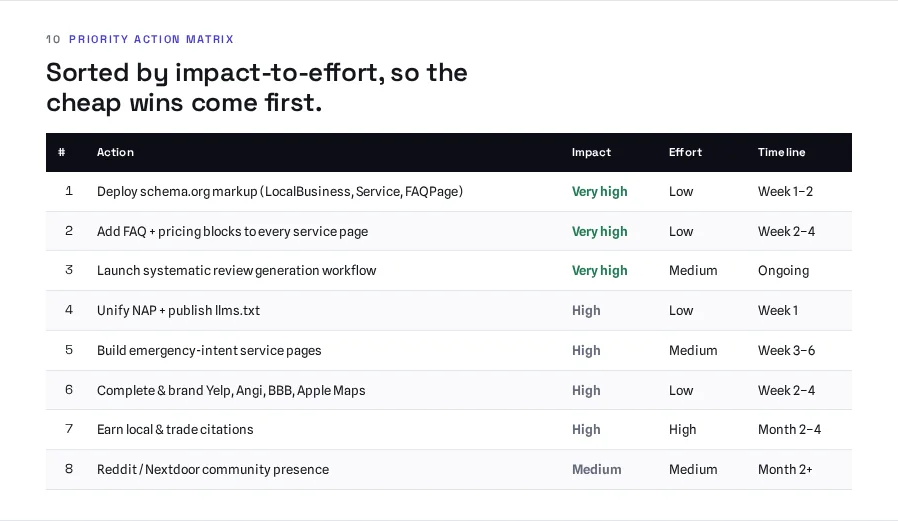Select 'Complete & brand Yelp, Angi, BBB' text
The height and width of the screenshot is (521, 898).
click(231, 390)
